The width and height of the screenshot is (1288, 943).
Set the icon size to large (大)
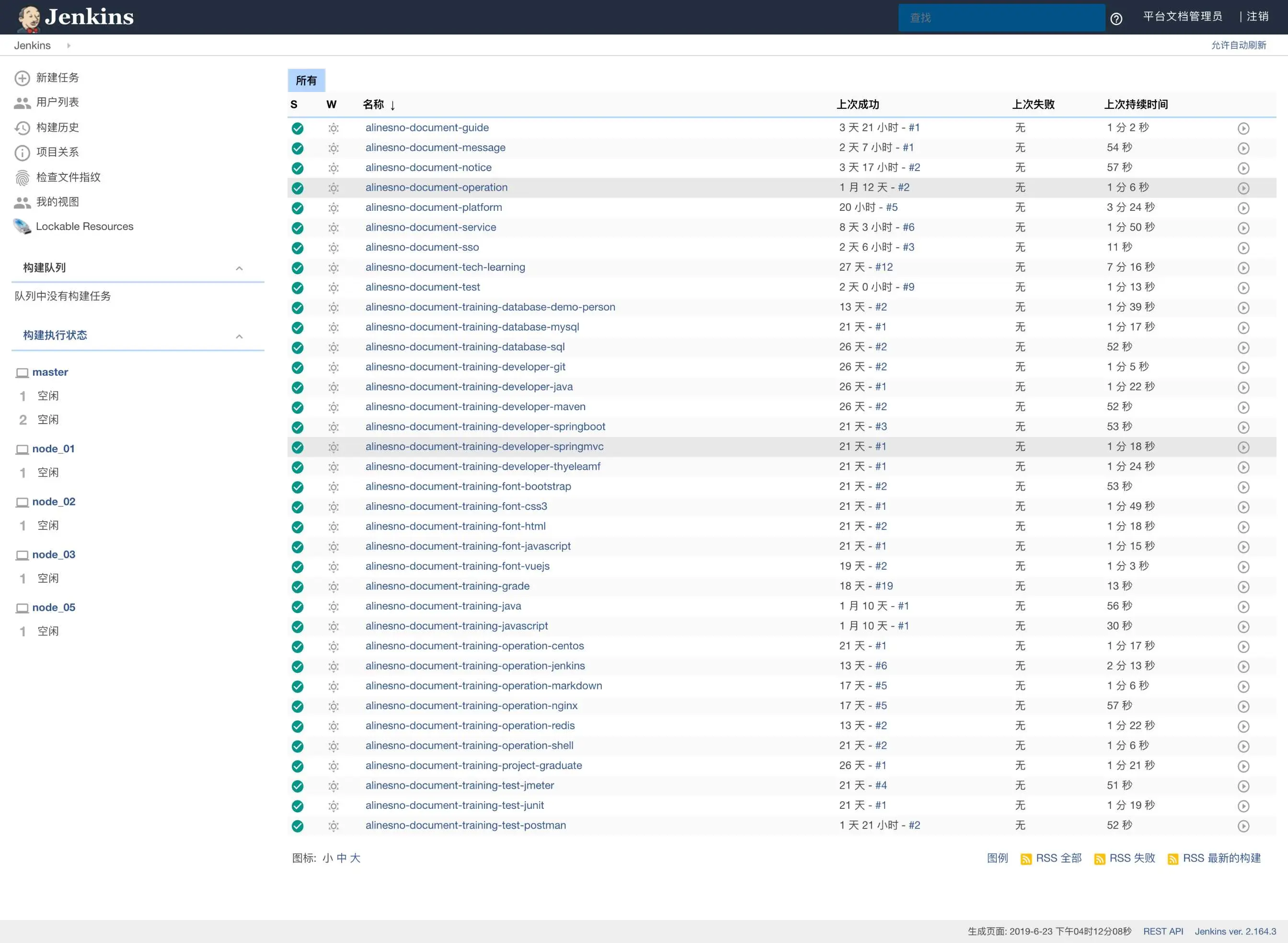[x=355, y=858]
